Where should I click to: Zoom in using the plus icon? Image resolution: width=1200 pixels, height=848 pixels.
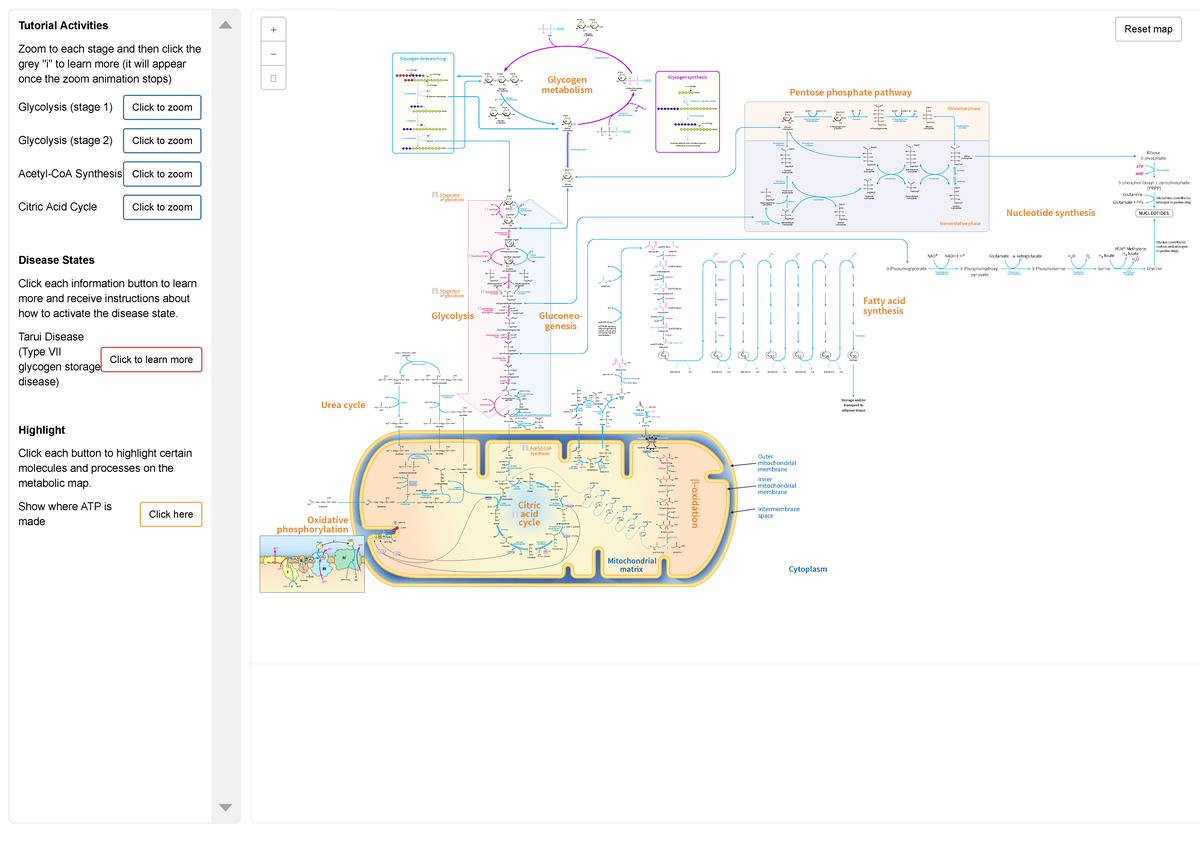[272, 29]
